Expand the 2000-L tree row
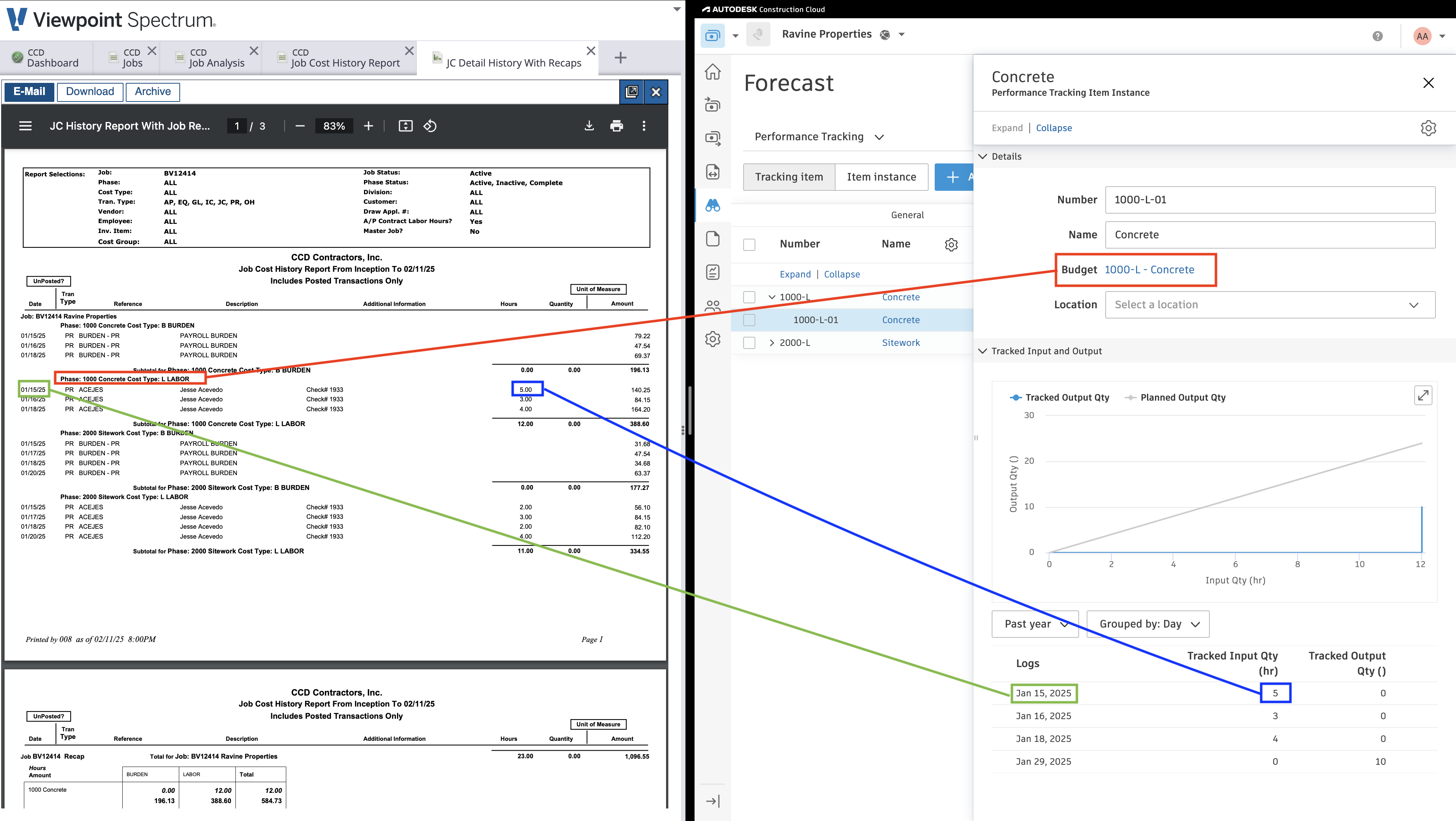The image size is (1456, 821). click(x=772, y=342)
